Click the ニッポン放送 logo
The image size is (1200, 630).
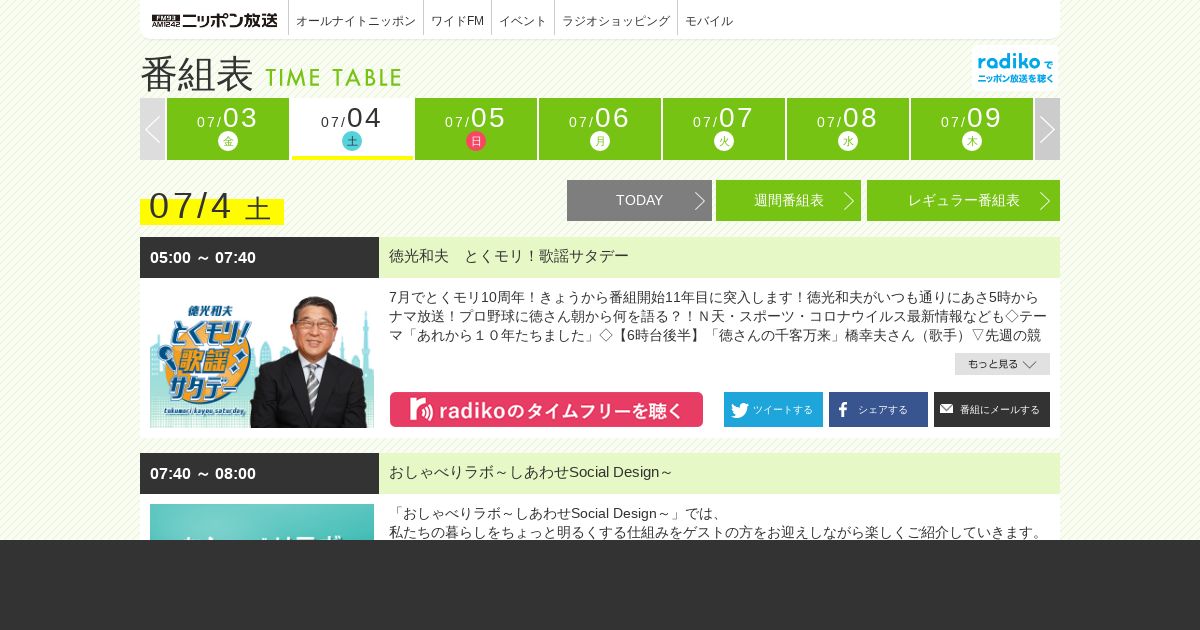coord(215,20)
